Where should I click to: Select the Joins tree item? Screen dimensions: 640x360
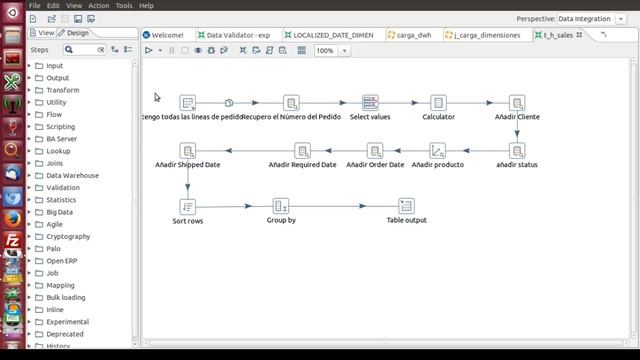(x=54, y=163)
